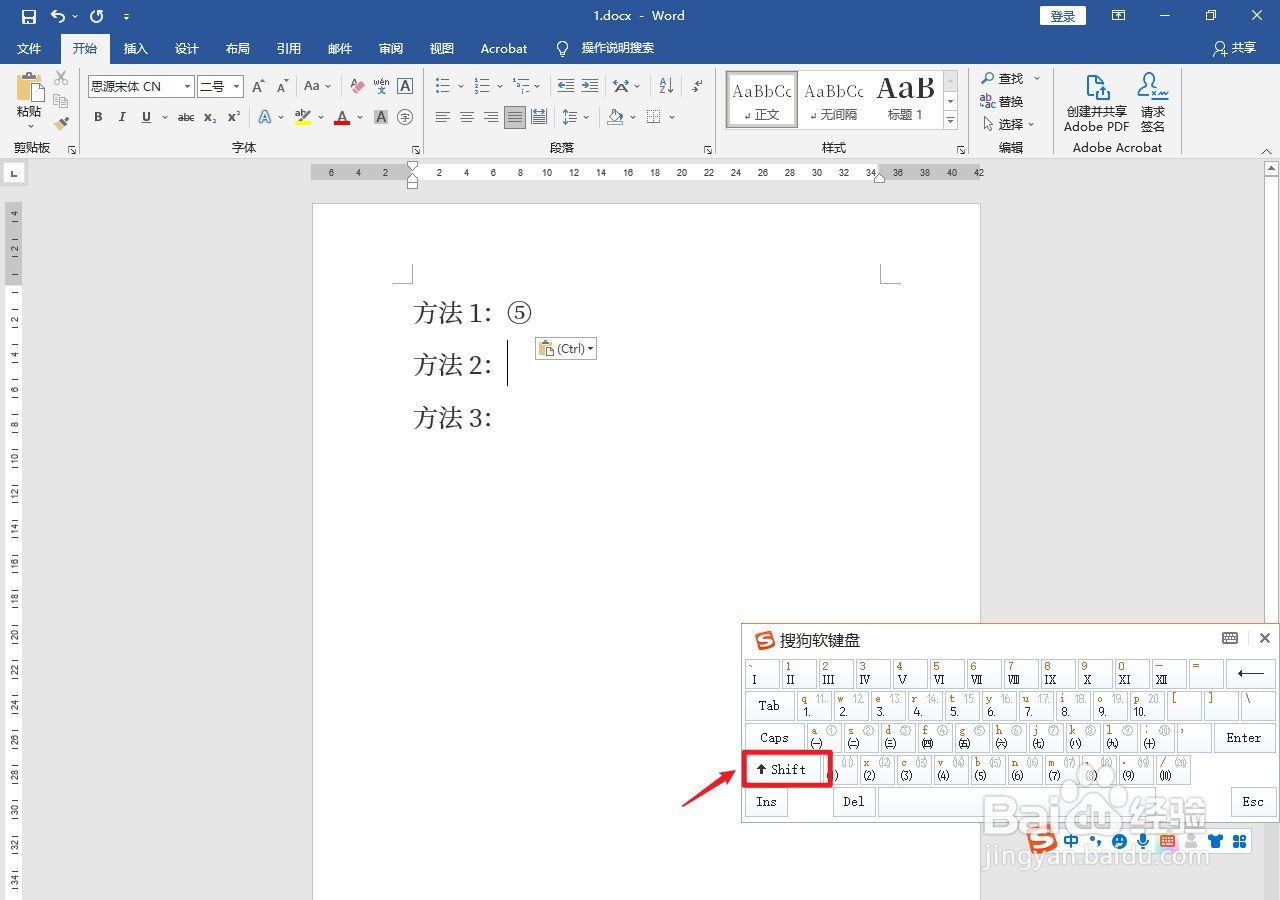1280x900 pixels.
Task: Cut selection with the scissors icon
Action: click(x=61, y=78)
